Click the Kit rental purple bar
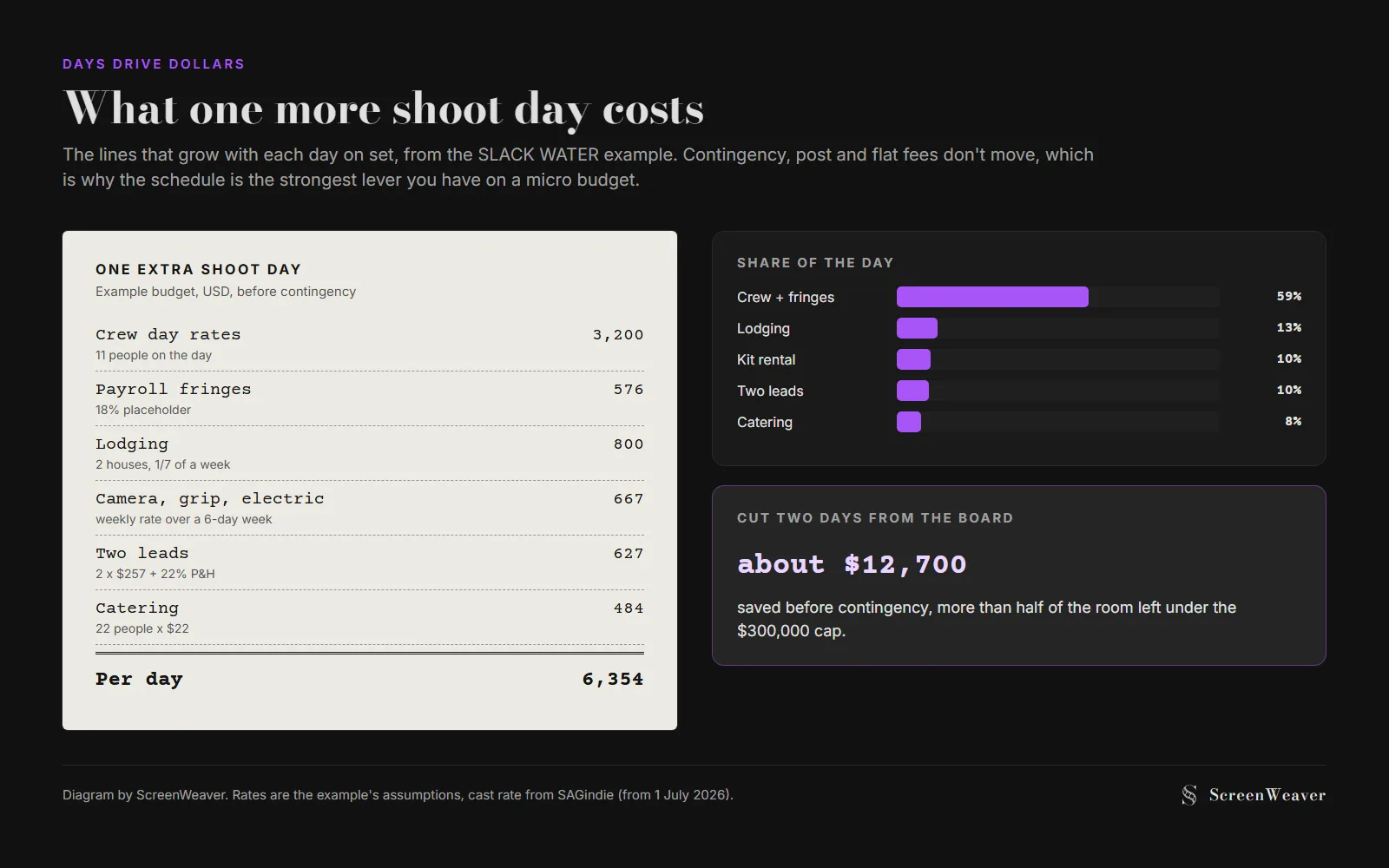Image resolution: width=1389 pixels, height=868 pixels. 913,359
